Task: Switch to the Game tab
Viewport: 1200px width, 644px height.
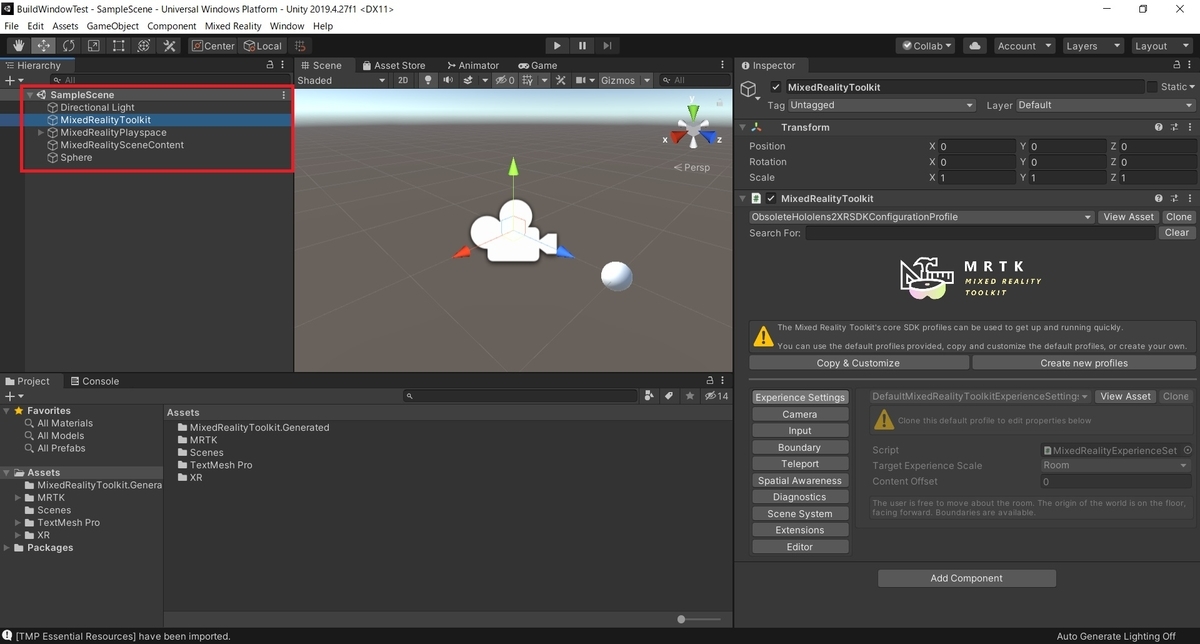Action: [537, 65]
